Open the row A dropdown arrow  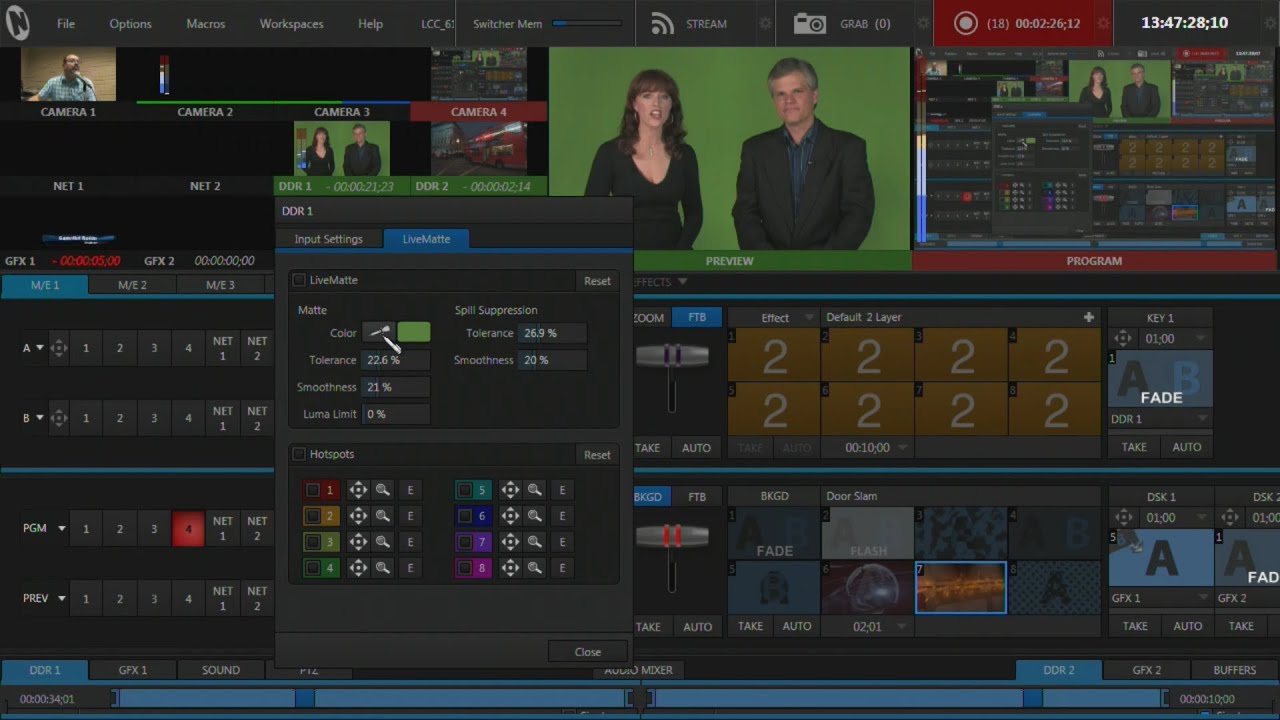[40, 348]
